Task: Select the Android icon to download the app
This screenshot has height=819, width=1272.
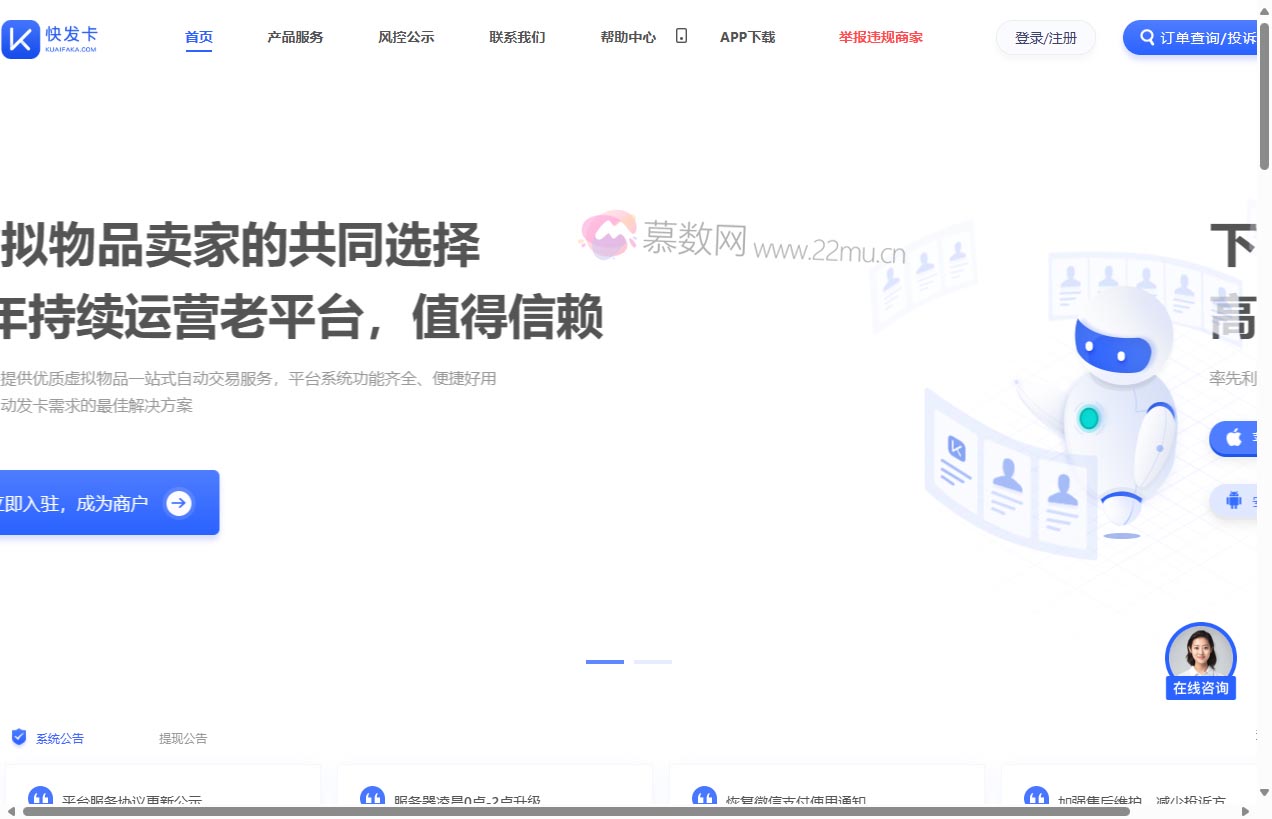Action: 1234,500
